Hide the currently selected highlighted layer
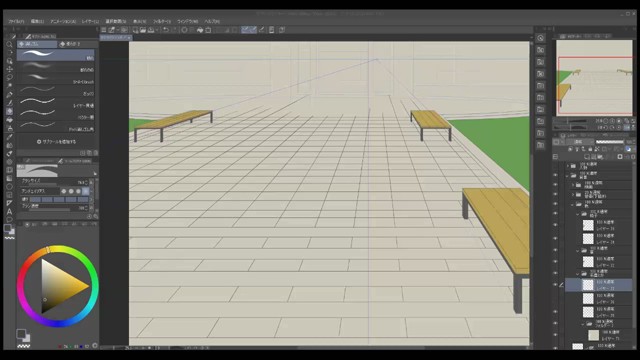Image resolution: width=640 pixels, height=360 pixels. pyautogui.click(x=555, y=284)
